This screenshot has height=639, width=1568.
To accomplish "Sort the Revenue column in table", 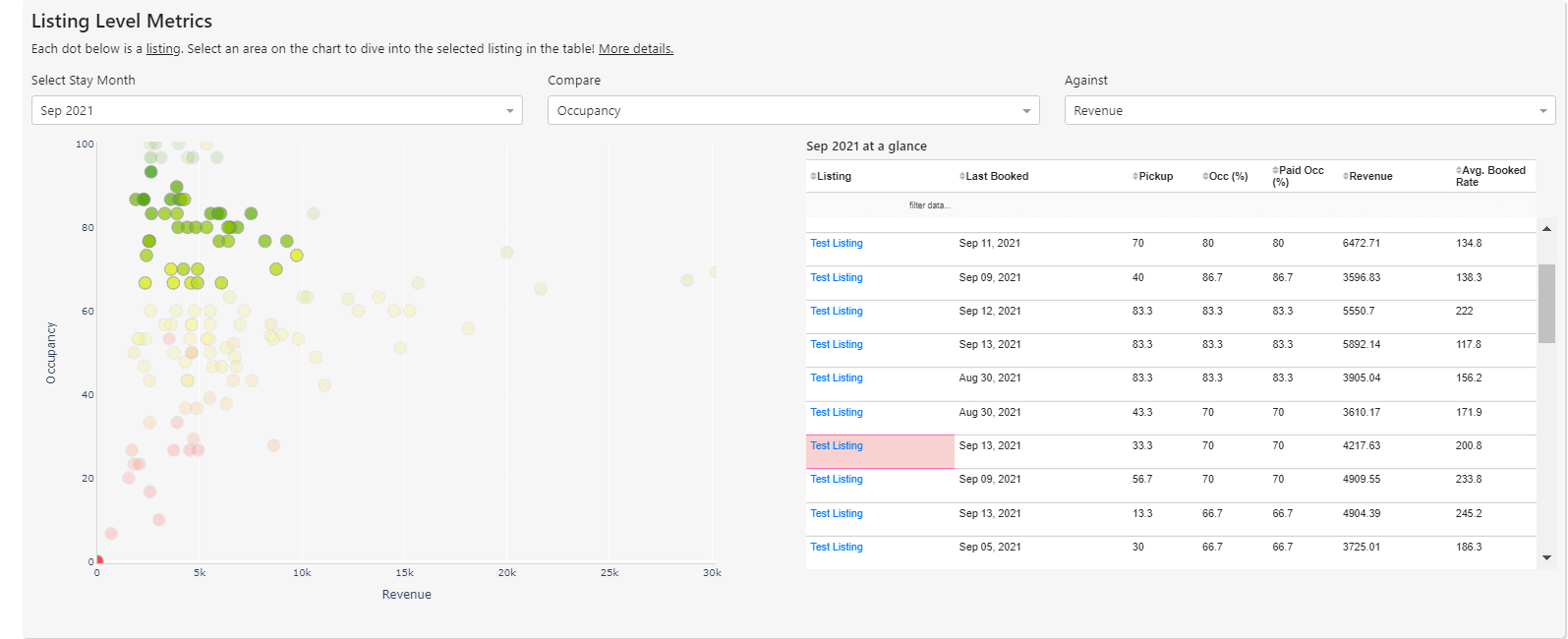I will (1346, 177).
